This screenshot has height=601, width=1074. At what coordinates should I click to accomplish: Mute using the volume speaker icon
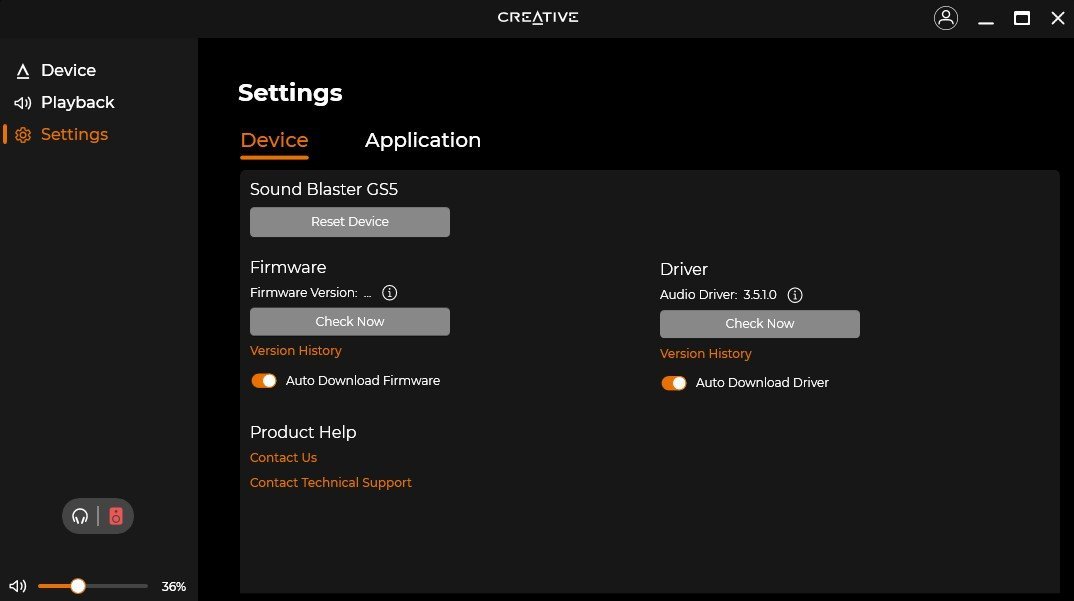point(17,586)
